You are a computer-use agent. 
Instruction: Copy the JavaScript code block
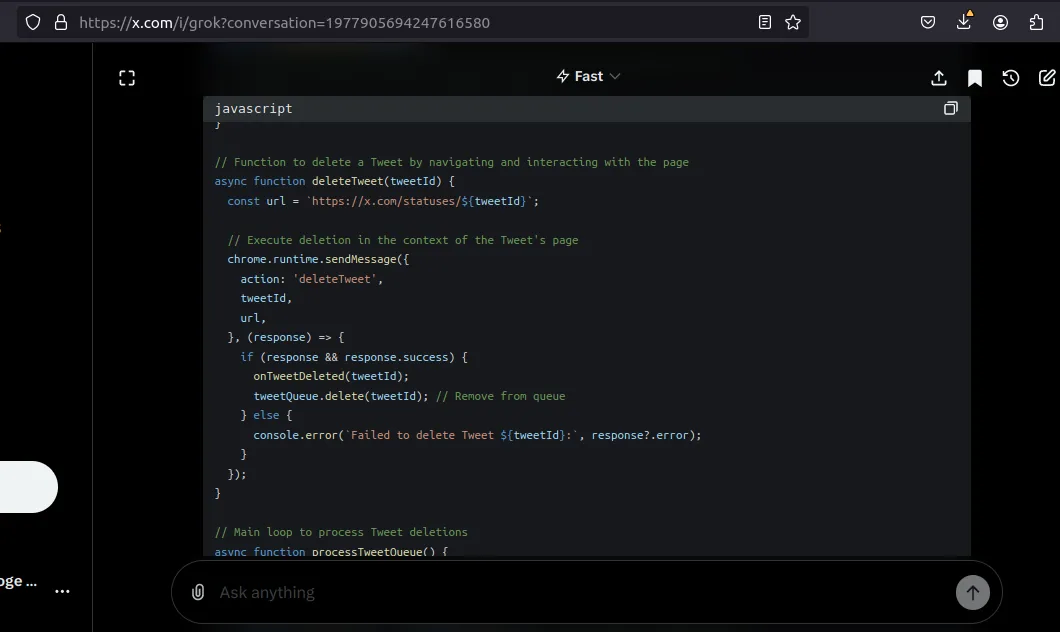(950, 108)
